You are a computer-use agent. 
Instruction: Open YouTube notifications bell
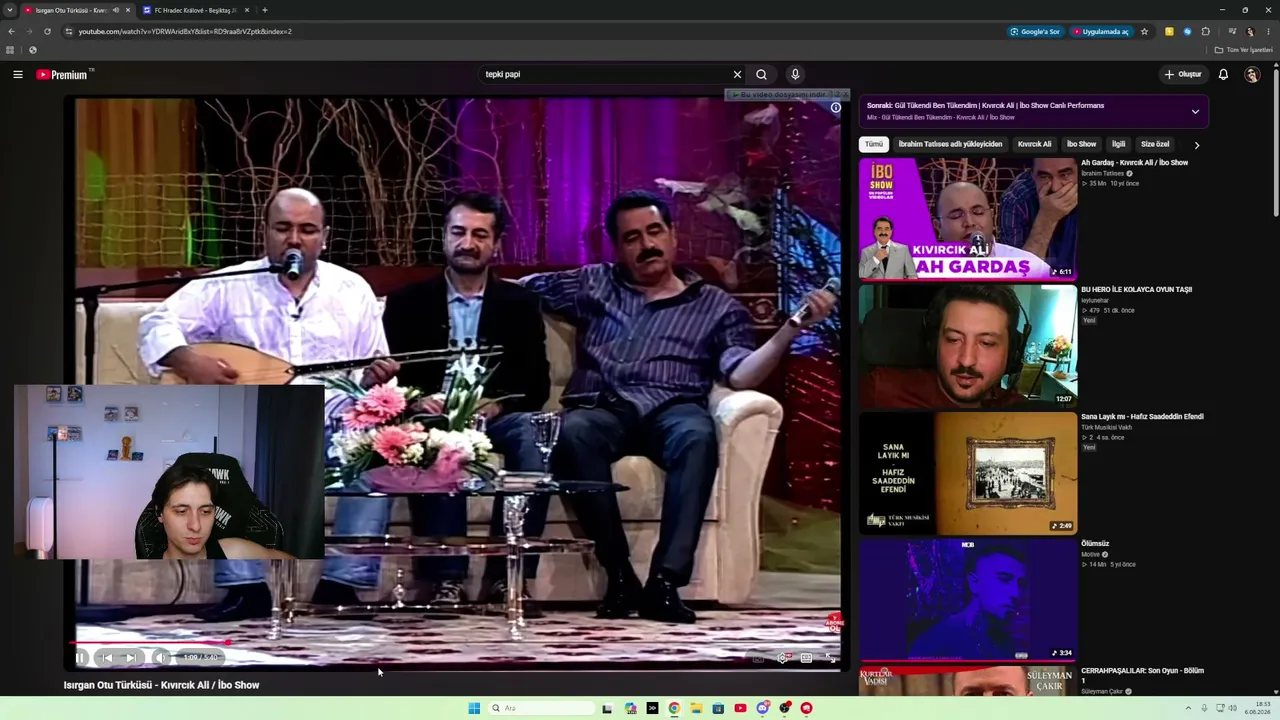[x=1223, y=74]
